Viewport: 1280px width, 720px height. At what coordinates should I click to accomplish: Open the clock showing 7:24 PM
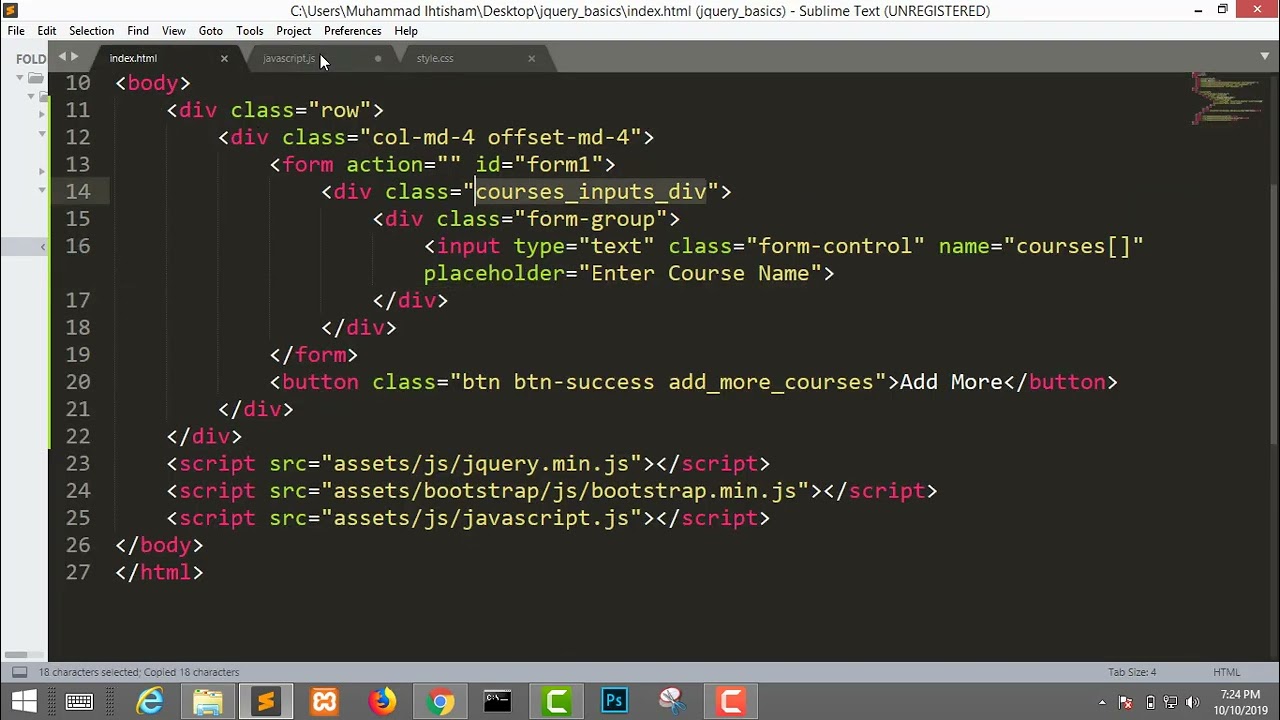pyautogui.click(x=1240, y=702)
